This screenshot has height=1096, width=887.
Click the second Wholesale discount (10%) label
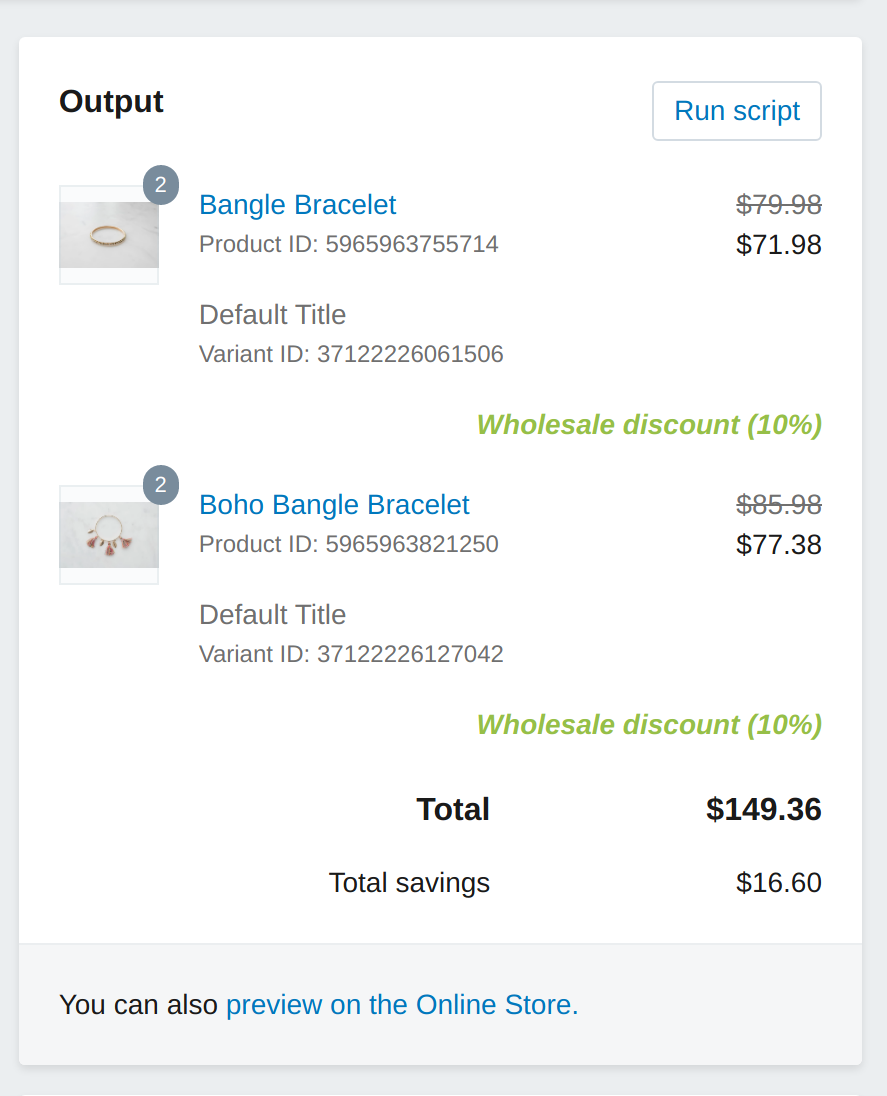pos(649,725)
